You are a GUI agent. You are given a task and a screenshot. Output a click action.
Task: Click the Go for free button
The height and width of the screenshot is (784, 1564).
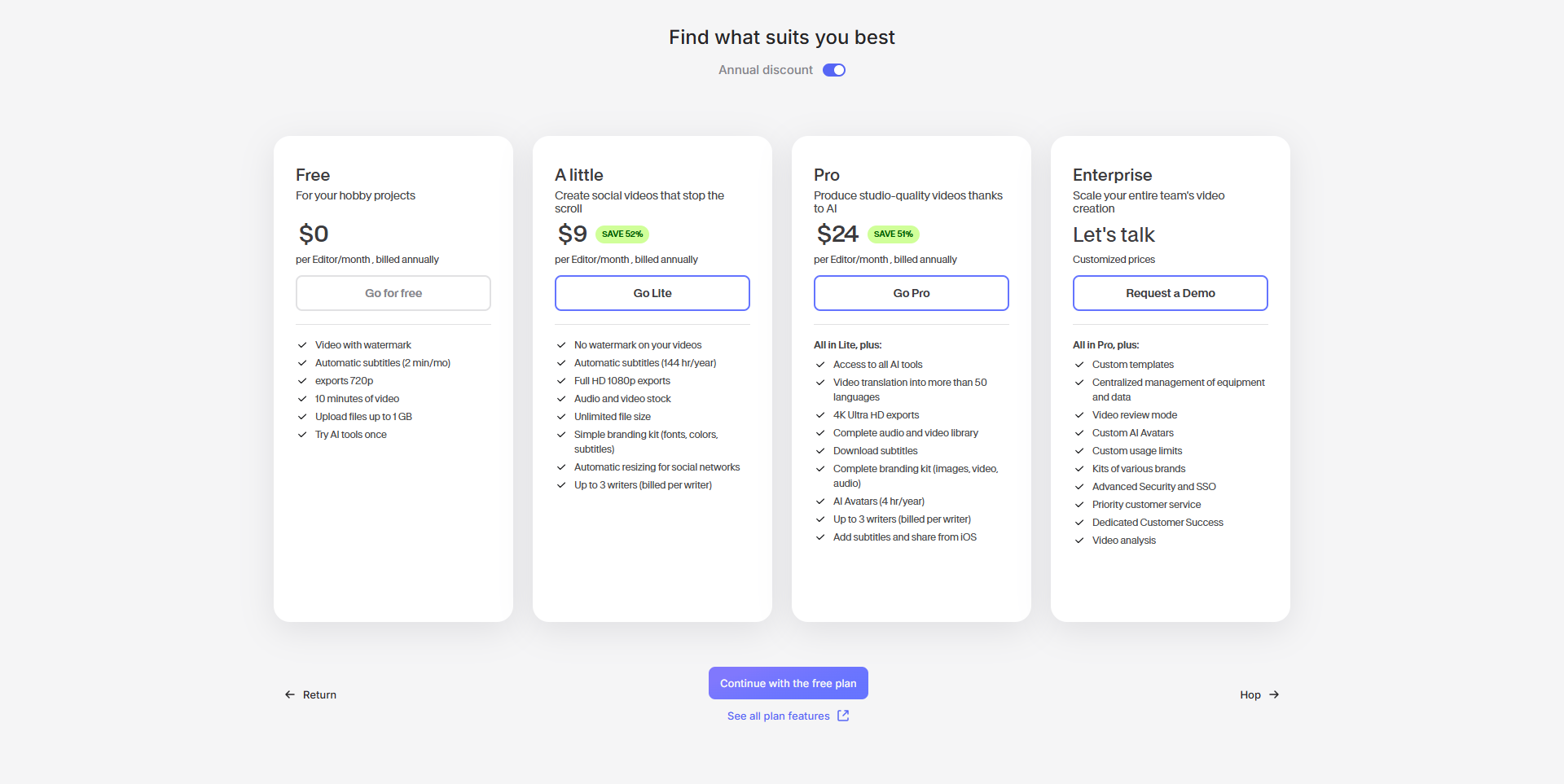tap(393, 293)
